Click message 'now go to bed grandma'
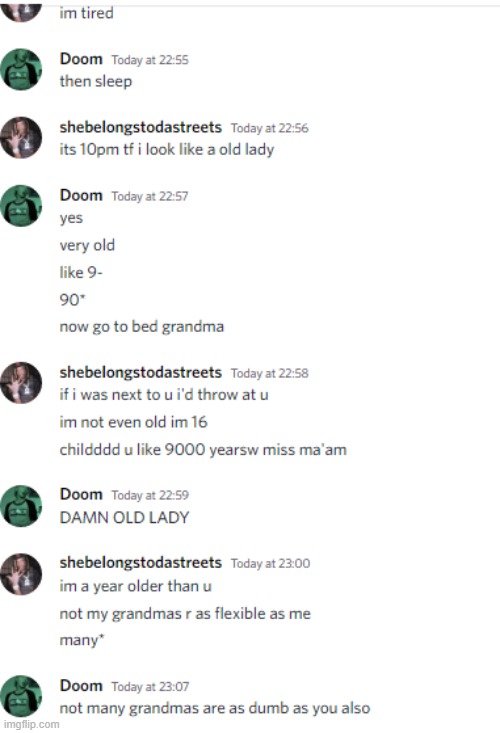Screen dimensions: 500x733 (x=142, y=326)
